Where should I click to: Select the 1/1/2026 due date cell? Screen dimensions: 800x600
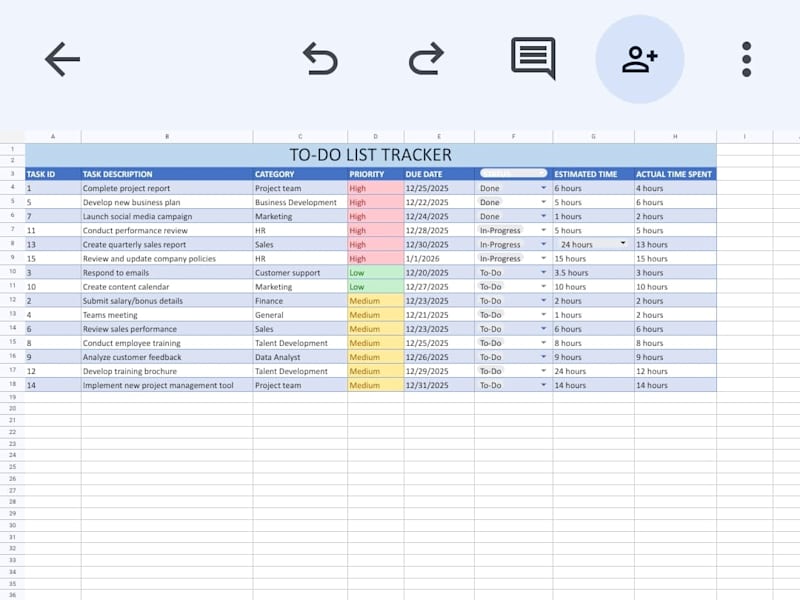click(x=439, y=259)
